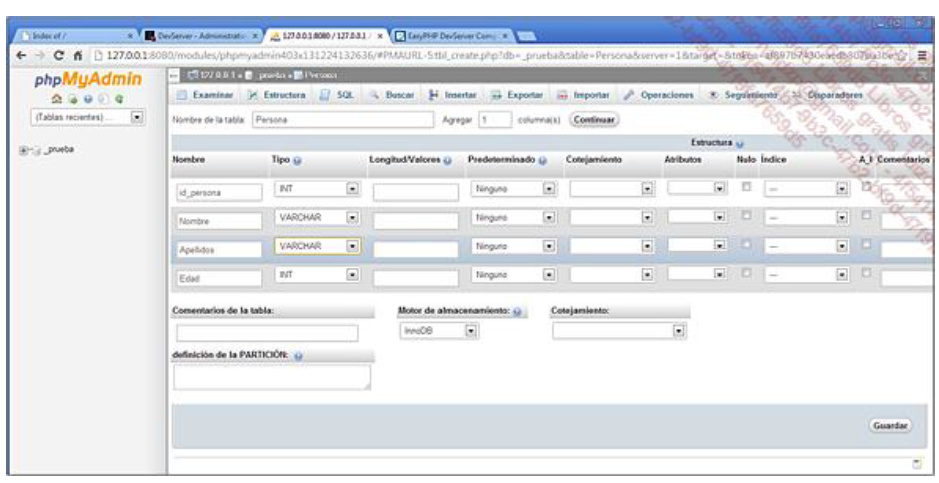
Task: Open the SQL tab
Action: [x=337, y=95]
